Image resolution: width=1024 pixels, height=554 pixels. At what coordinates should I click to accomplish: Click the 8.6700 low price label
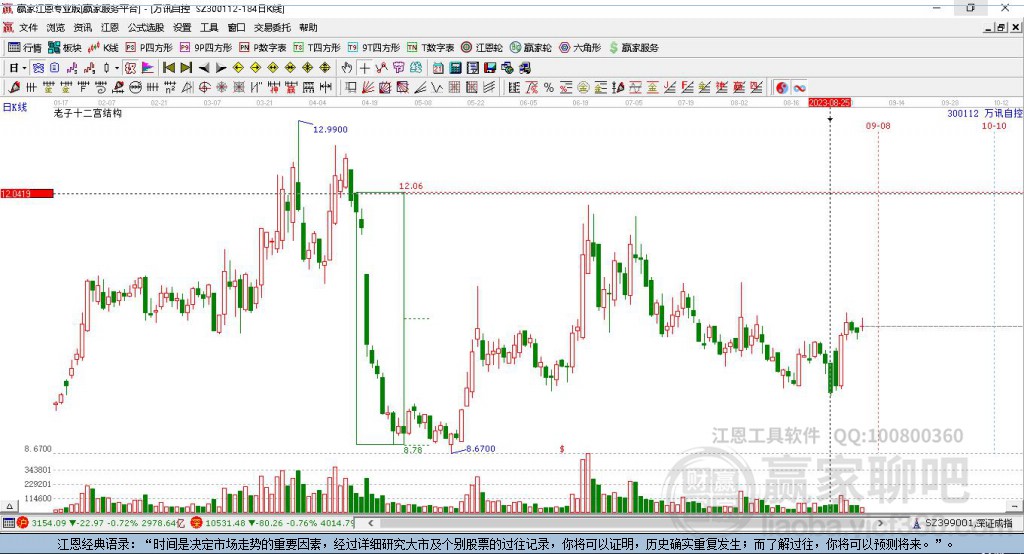pyautogui.click(x=481, y=449)
